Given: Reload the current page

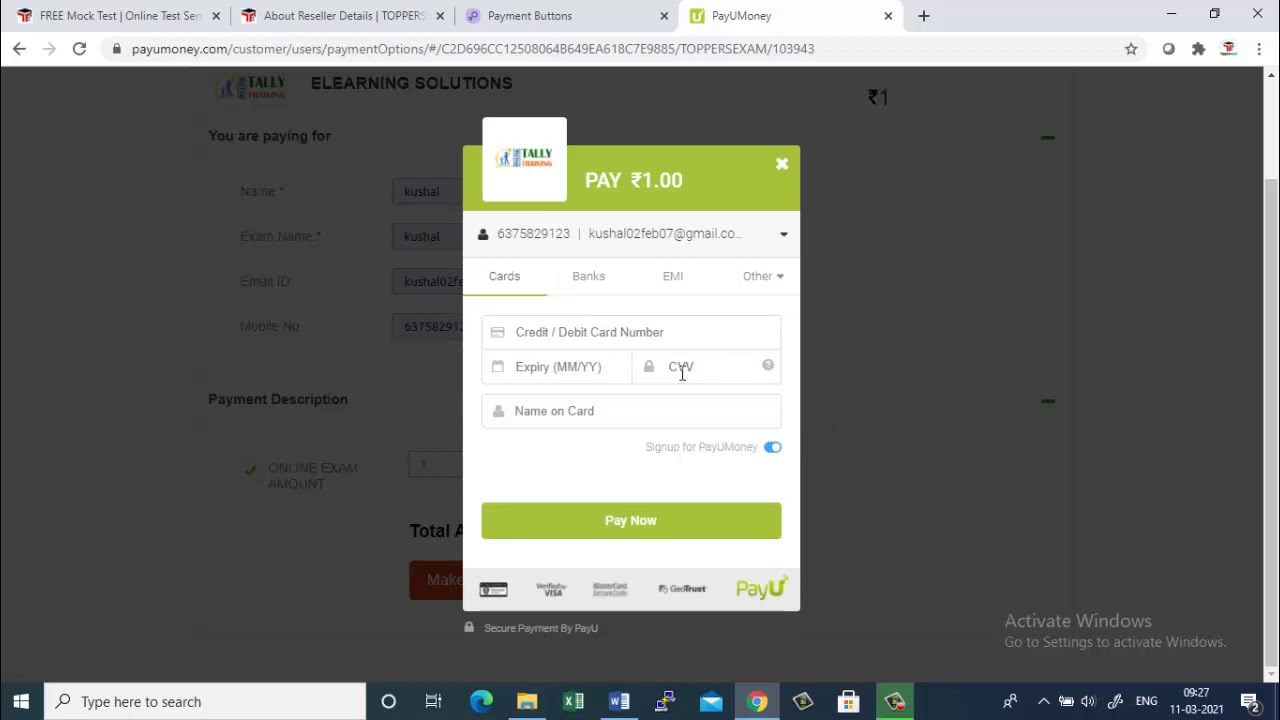Looking at the screenshot, I should 79,49.
